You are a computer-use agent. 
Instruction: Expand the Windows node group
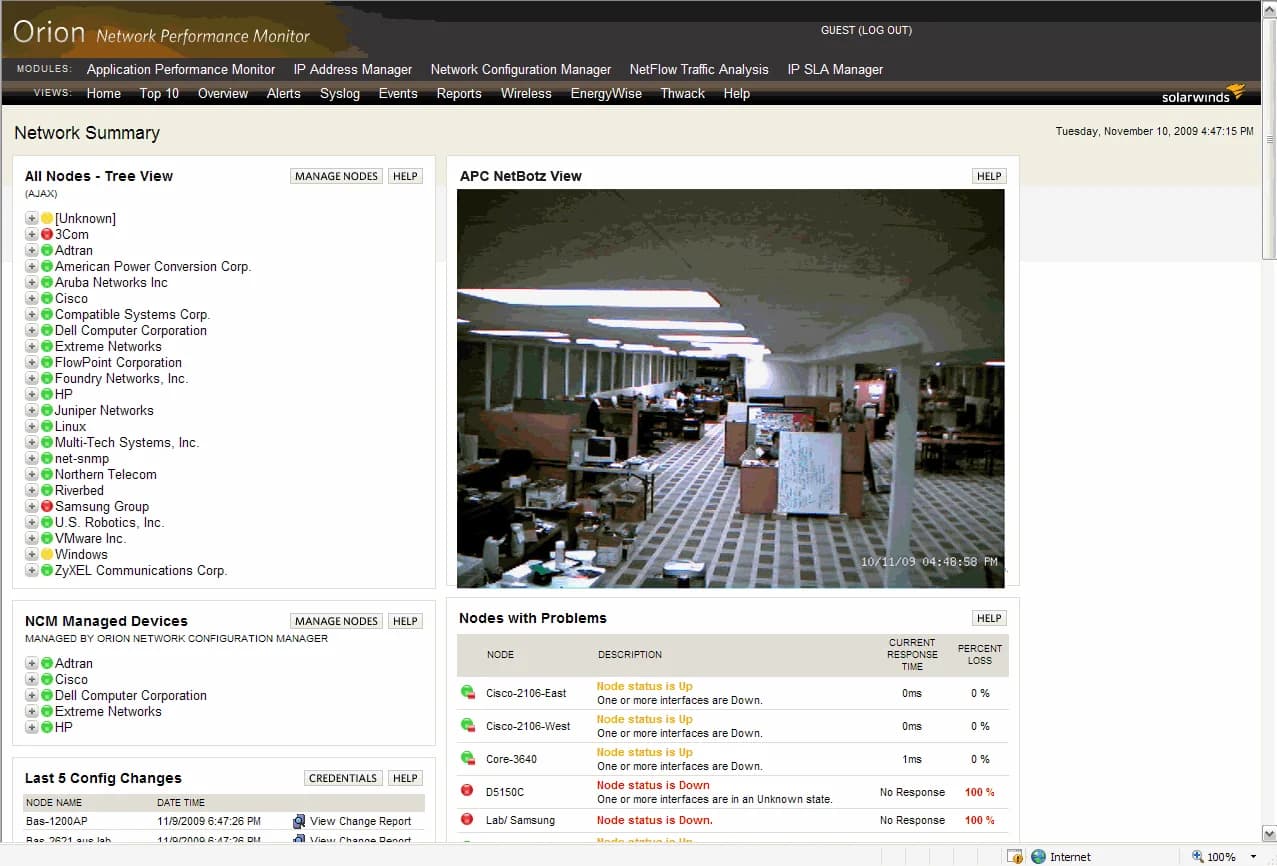[x=32, y=554]
